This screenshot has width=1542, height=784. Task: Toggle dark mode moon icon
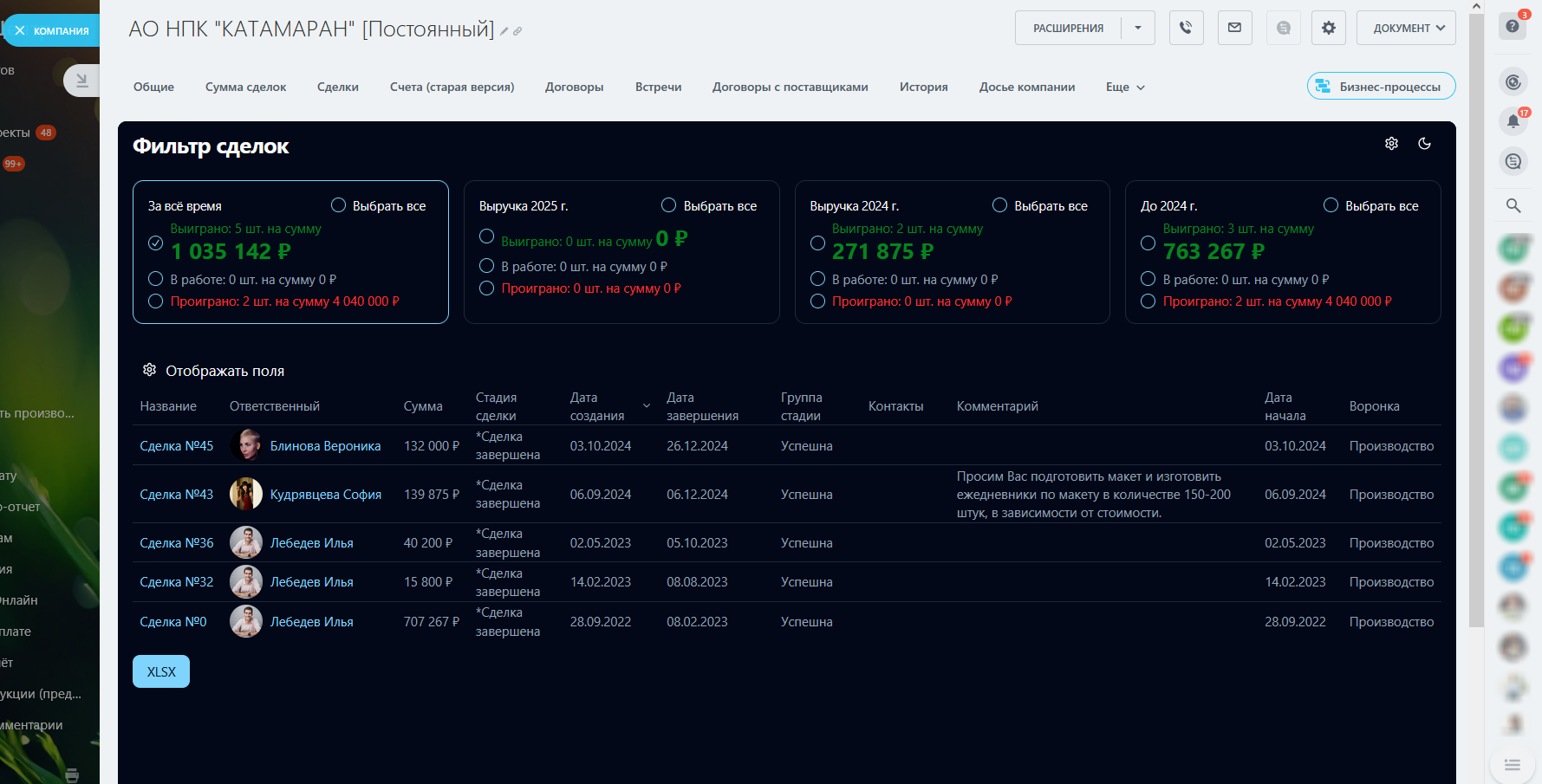tap(1424, 144)
